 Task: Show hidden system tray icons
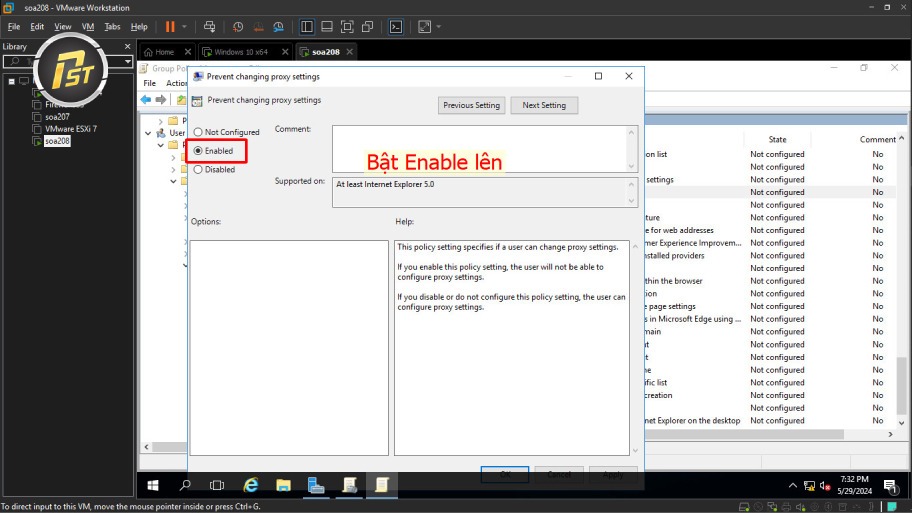[x=793, y=486]
